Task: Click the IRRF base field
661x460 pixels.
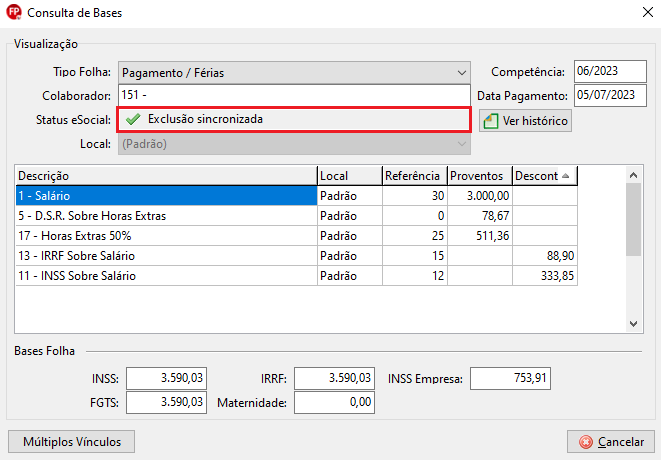Action: pyautogui.click(x=334, y=378)
